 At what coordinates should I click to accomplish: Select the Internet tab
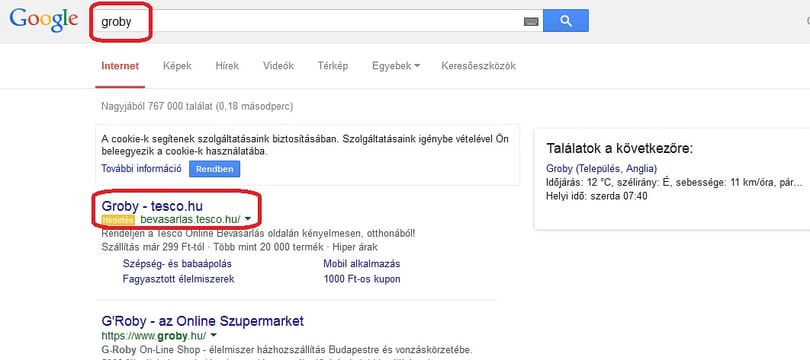click(x=120, y=66)
